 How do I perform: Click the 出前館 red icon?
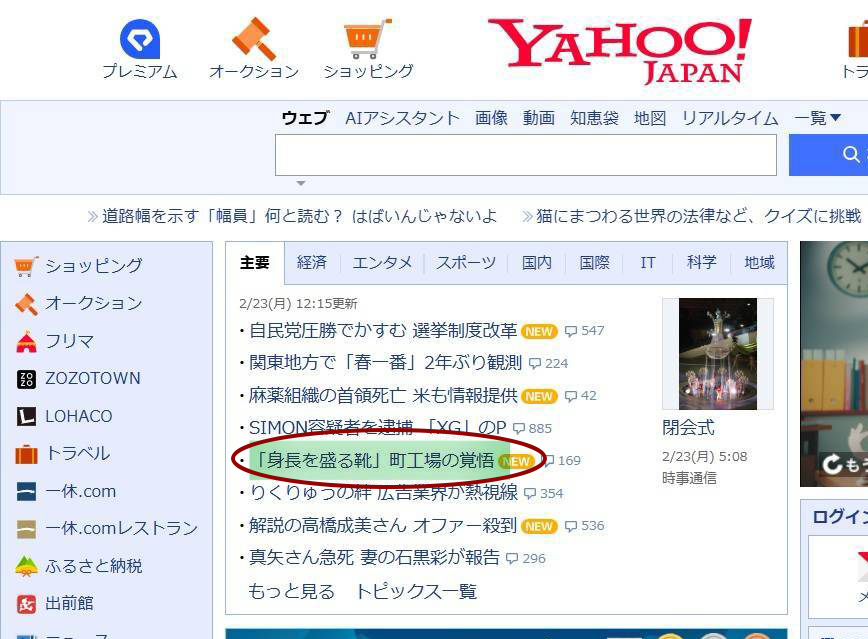point(26,604)
